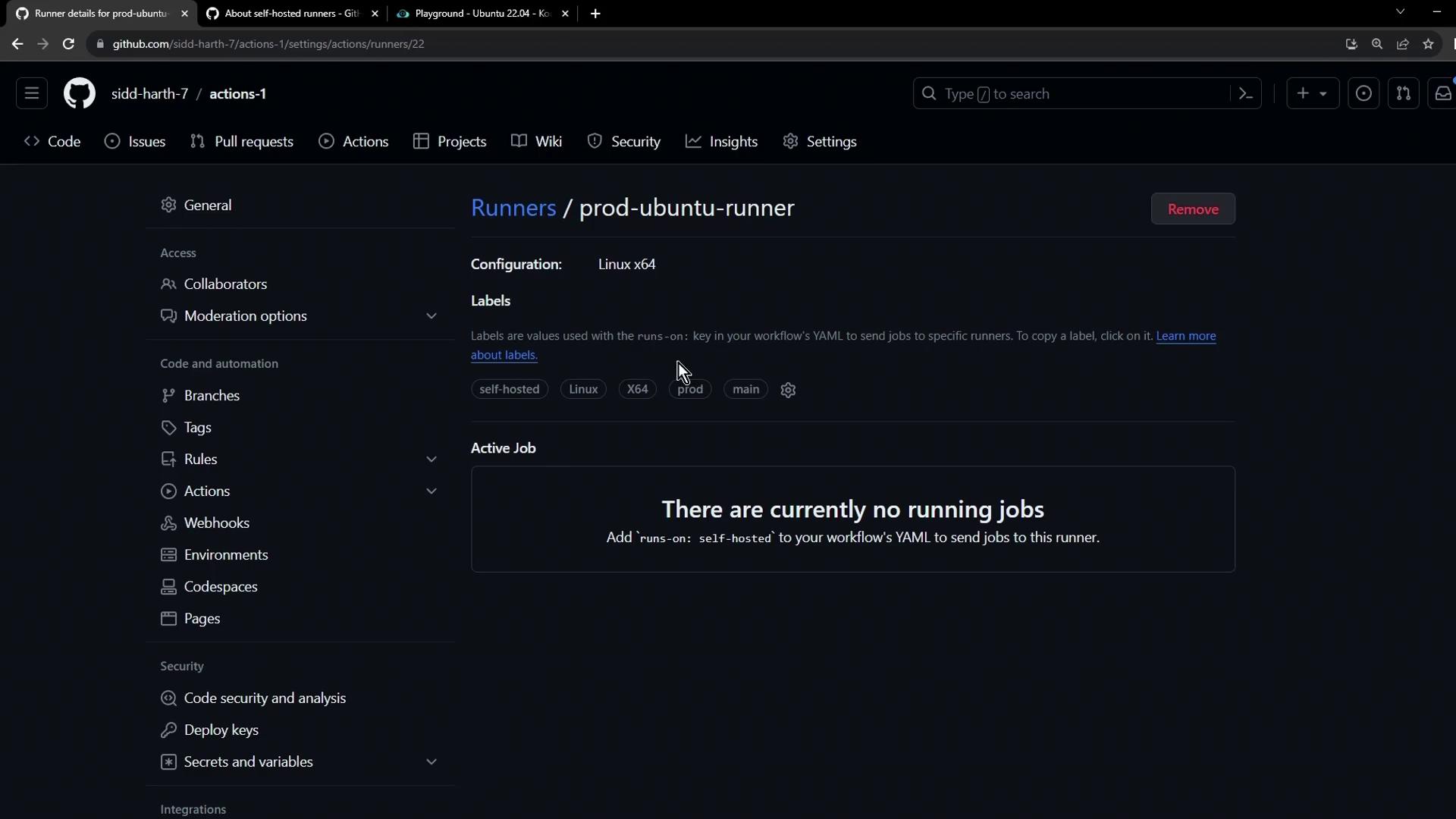
Task: Open the hamburger navigation menu
Action: 32,94
